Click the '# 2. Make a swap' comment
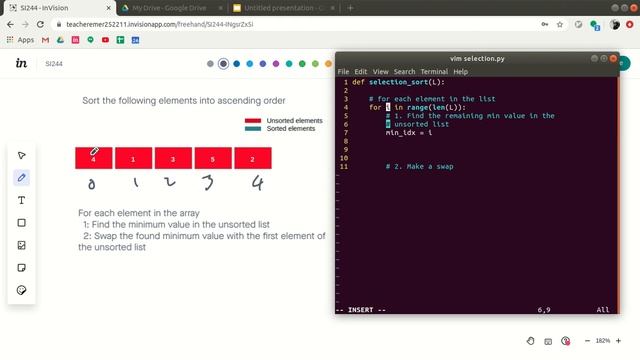Screen dimensions: 640x360 pos(419,167)
